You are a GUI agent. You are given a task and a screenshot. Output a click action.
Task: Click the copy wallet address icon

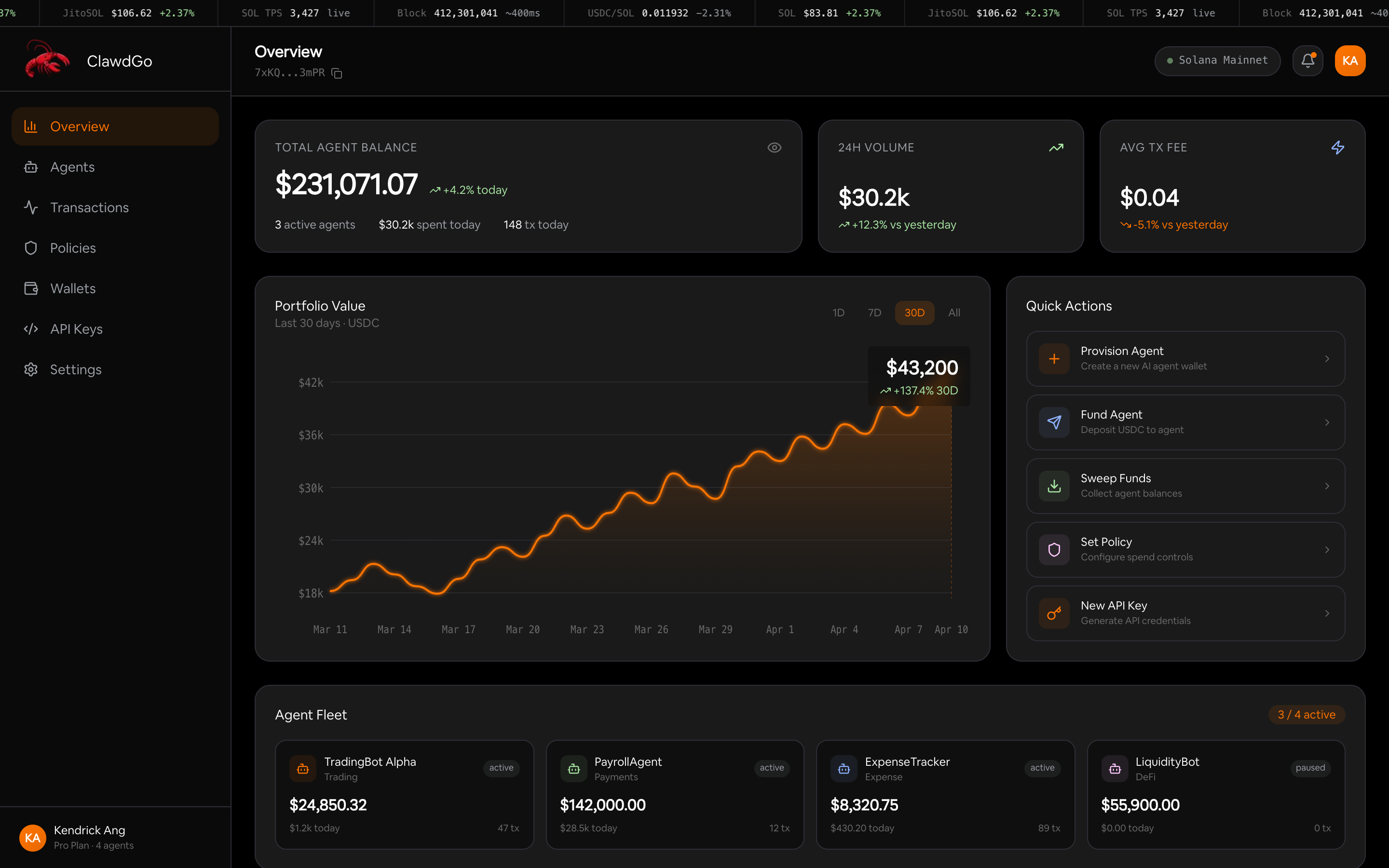coord(337,73)
